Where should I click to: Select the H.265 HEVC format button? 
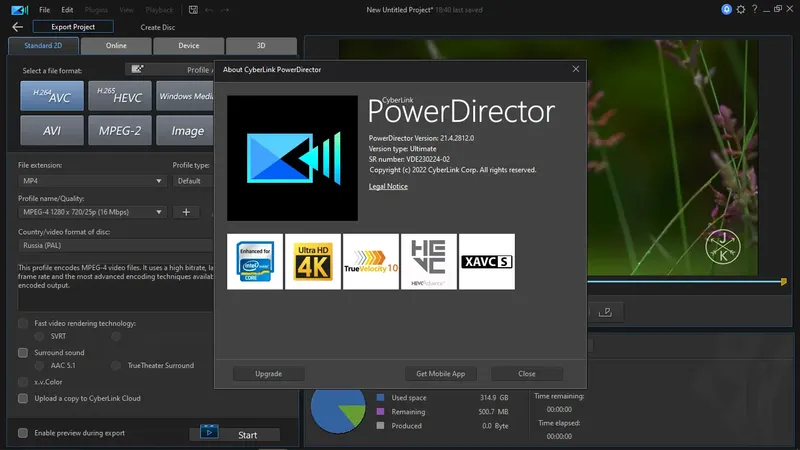(120, 96)
